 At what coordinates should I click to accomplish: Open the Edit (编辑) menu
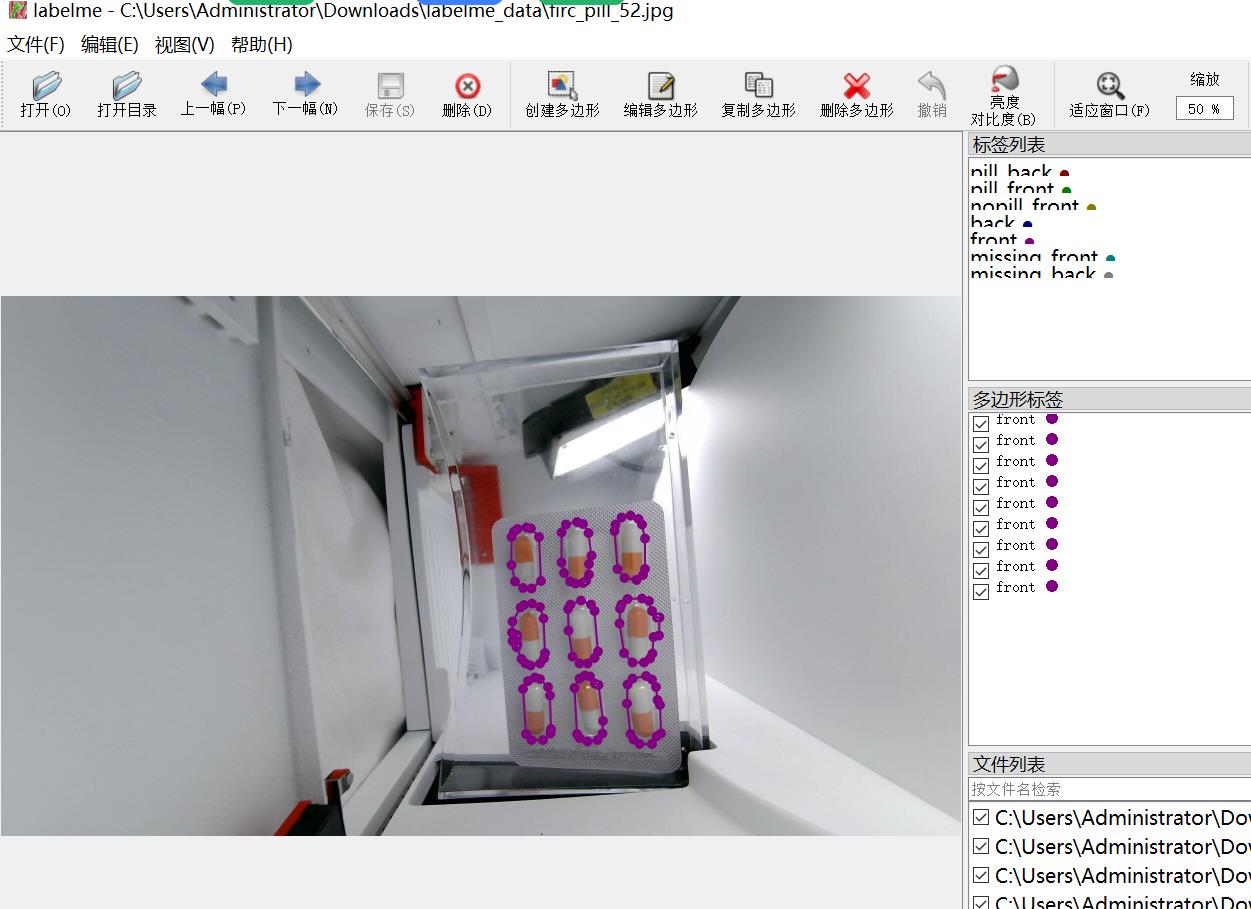click(x=109, y=44)
